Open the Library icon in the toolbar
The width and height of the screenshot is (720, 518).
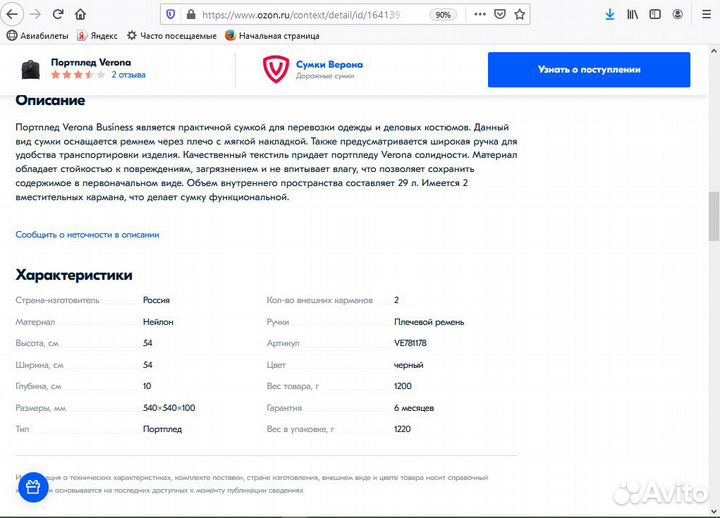pyautogui.click(x=633, y=15)
